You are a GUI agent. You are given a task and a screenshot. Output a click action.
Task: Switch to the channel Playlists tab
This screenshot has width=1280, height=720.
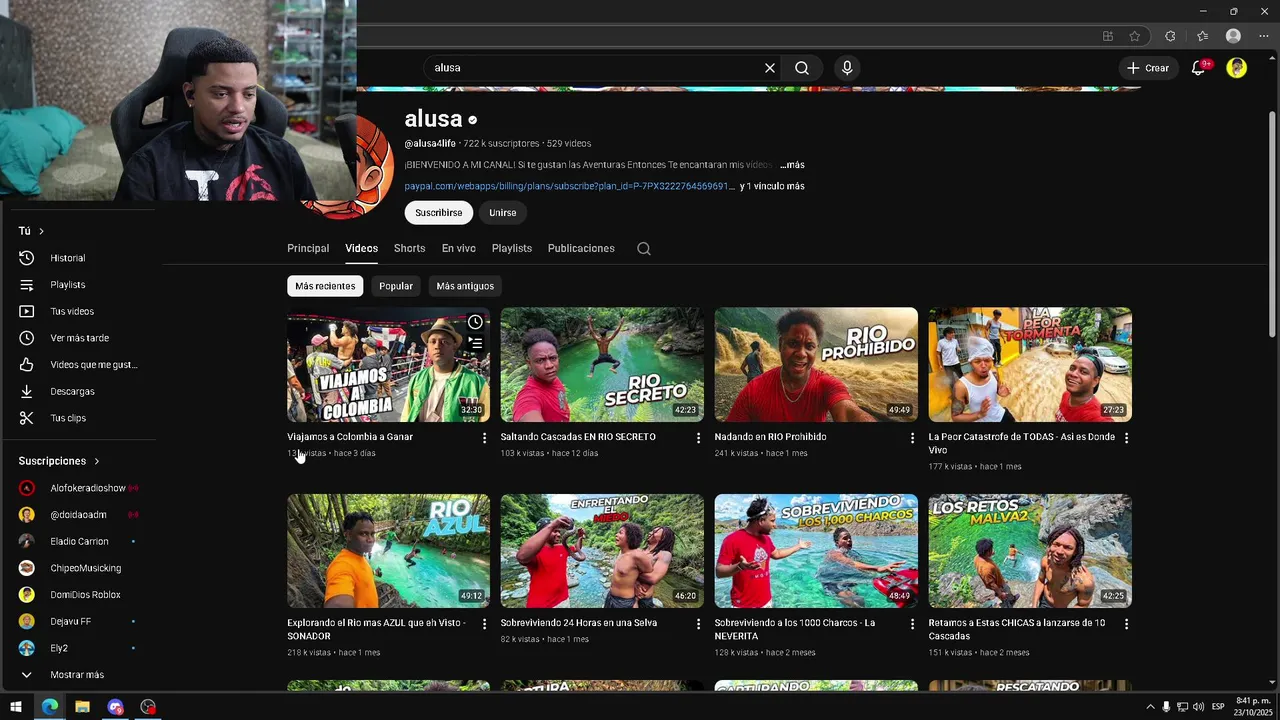(512, 249)
